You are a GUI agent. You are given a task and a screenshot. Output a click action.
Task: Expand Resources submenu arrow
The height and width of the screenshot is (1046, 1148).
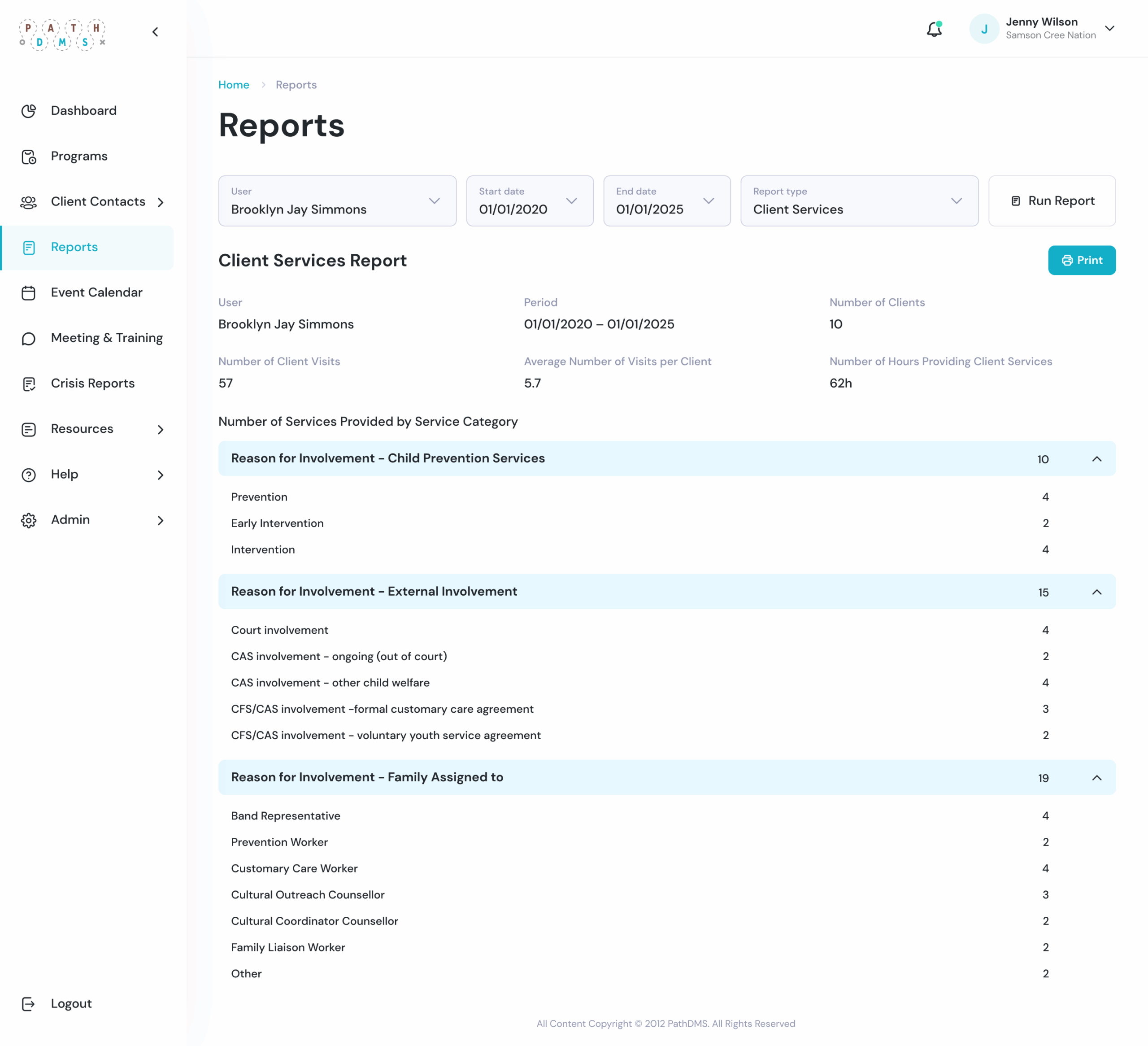point(161,430)
